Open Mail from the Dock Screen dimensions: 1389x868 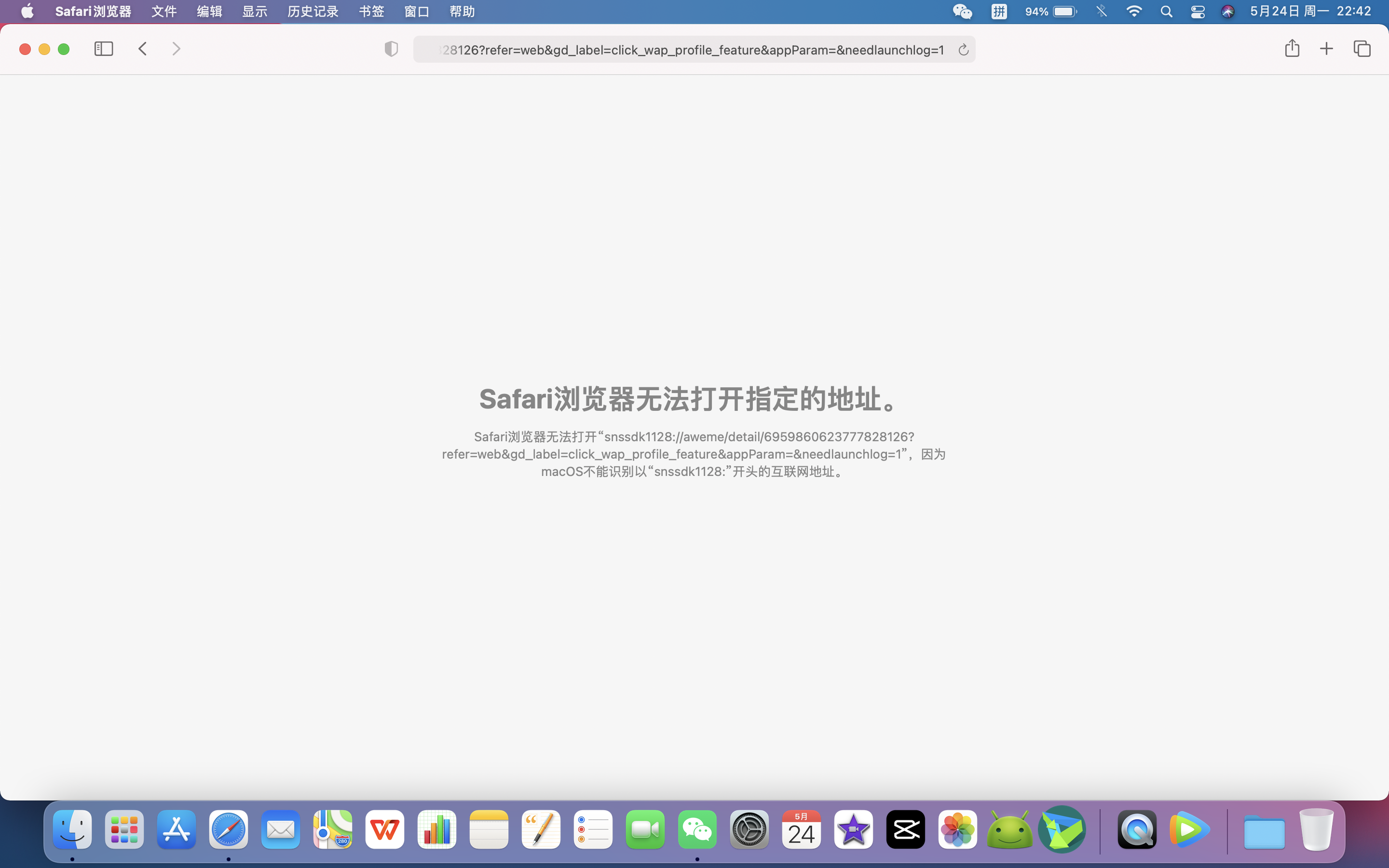point(281,829)
